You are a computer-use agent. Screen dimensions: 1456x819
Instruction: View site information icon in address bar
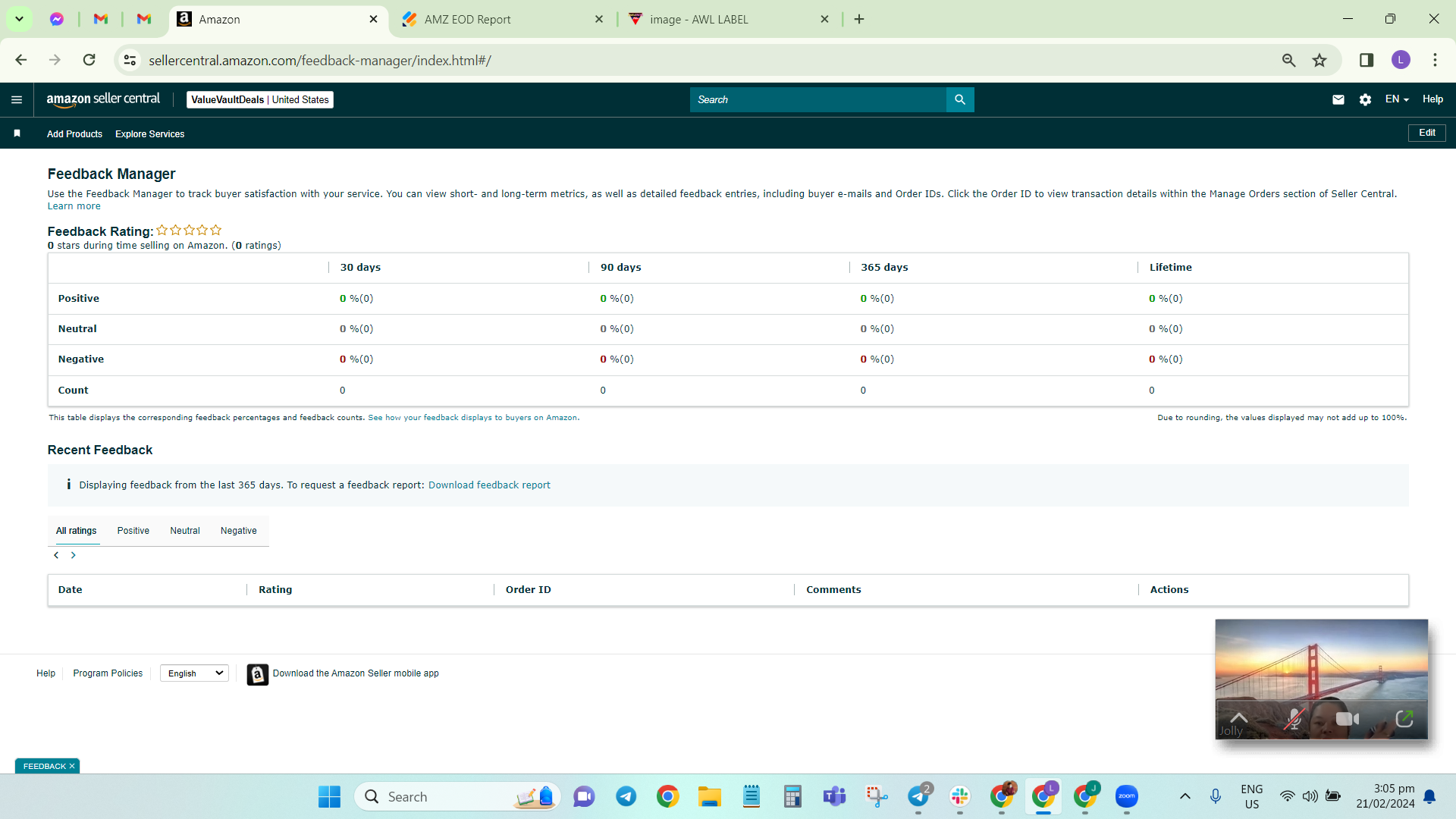(130, 60)
